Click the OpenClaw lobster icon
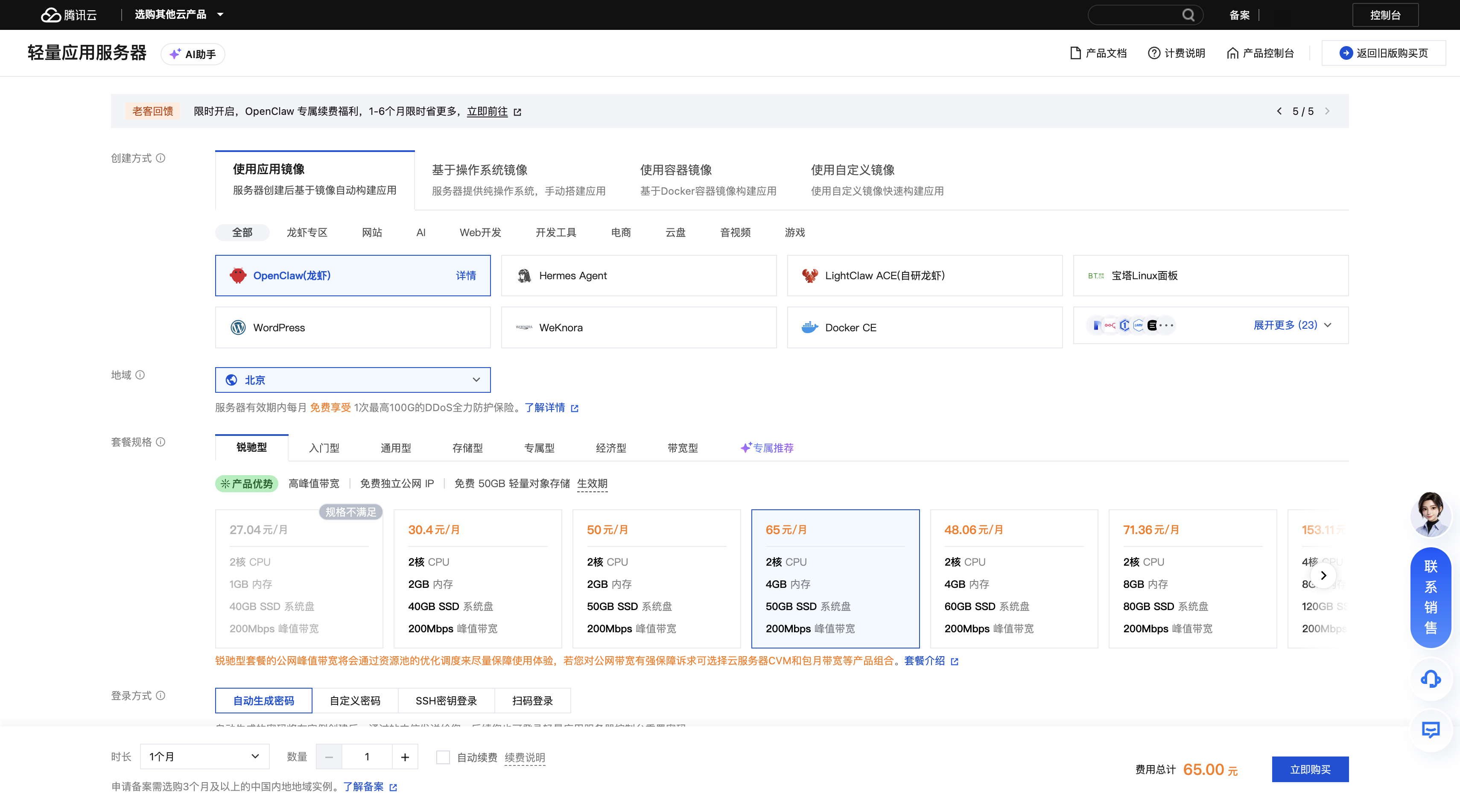The width and height of the screenshot is (1460, 812). [238, 275]
